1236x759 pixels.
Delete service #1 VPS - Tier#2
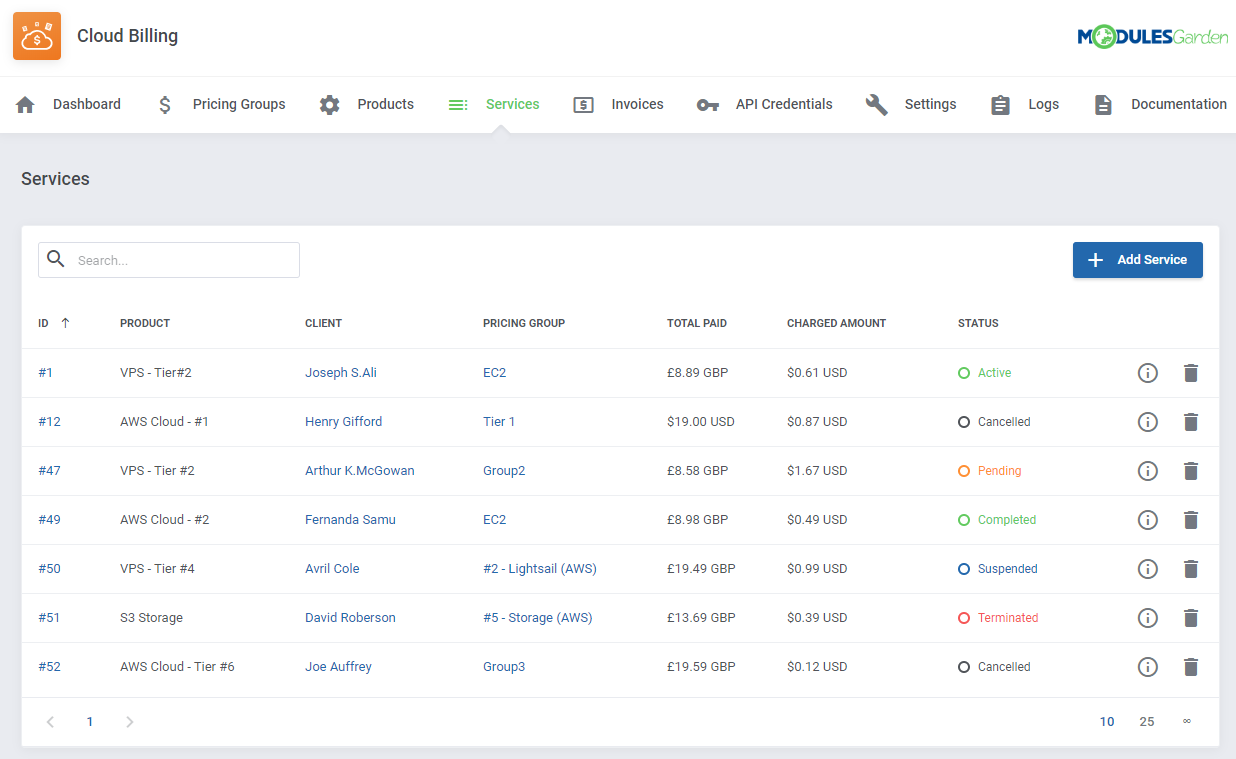pyautogui.click(x=1190, y=373)
